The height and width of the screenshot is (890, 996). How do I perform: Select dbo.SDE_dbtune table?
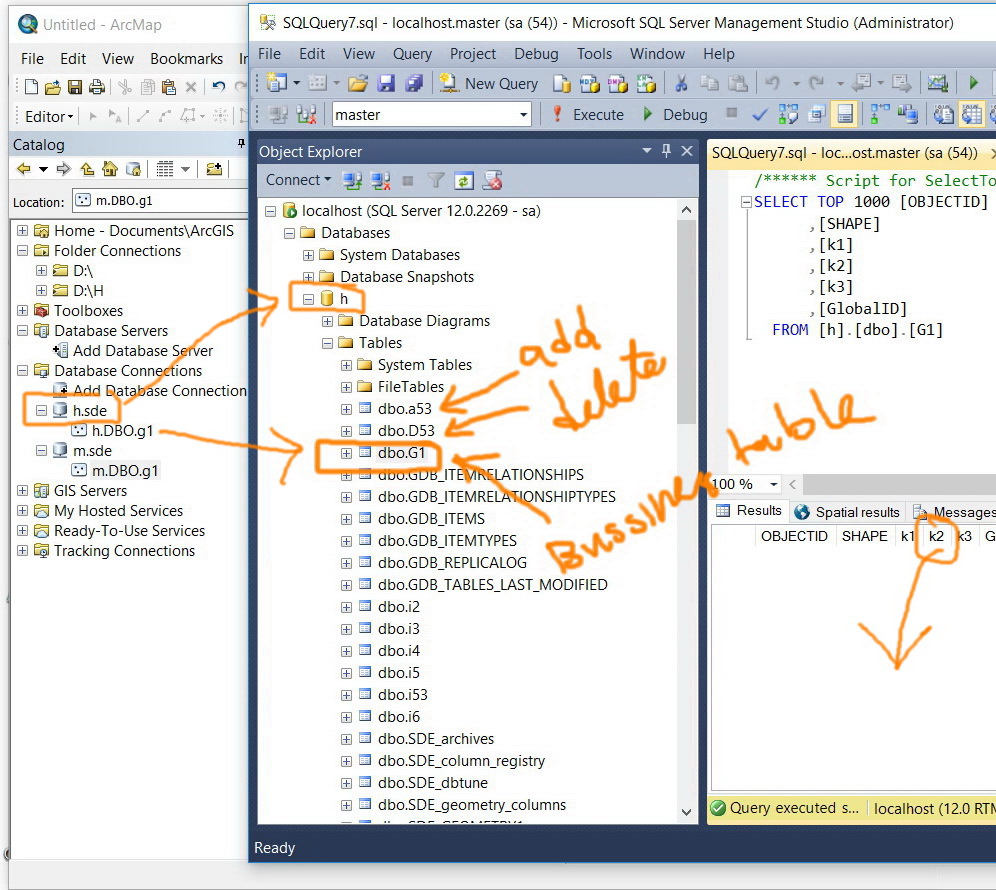click(433, 783)
